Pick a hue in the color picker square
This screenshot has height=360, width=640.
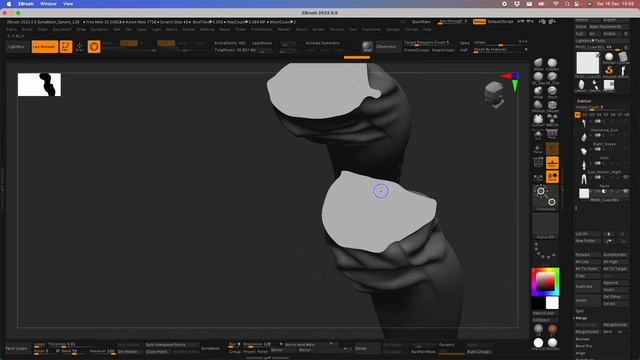point(545,282)
